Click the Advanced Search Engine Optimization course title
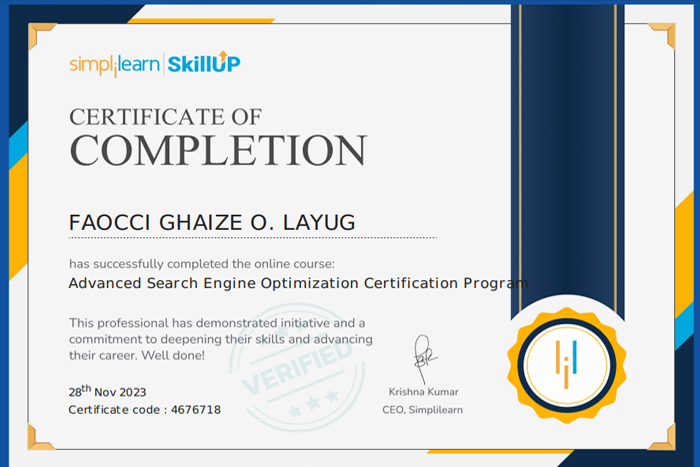Image resolution: width=700 pixels, height=467 pixels. [x=297, y=283]
